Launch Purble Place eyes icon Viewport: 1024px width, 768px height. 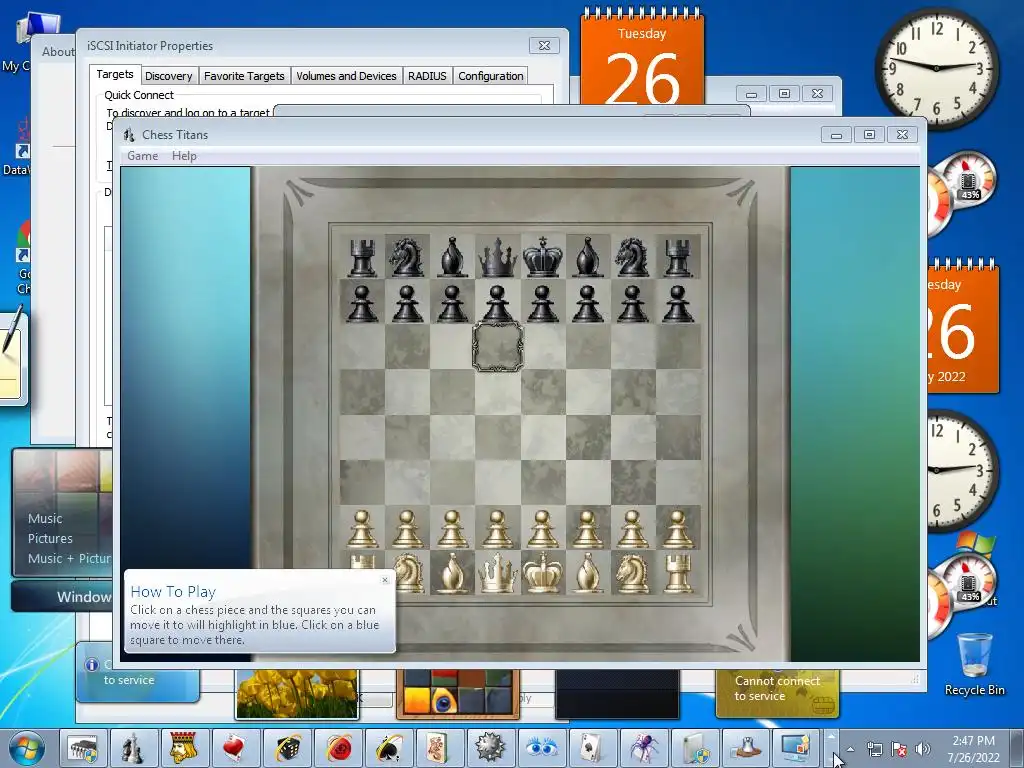coord(541,748)
